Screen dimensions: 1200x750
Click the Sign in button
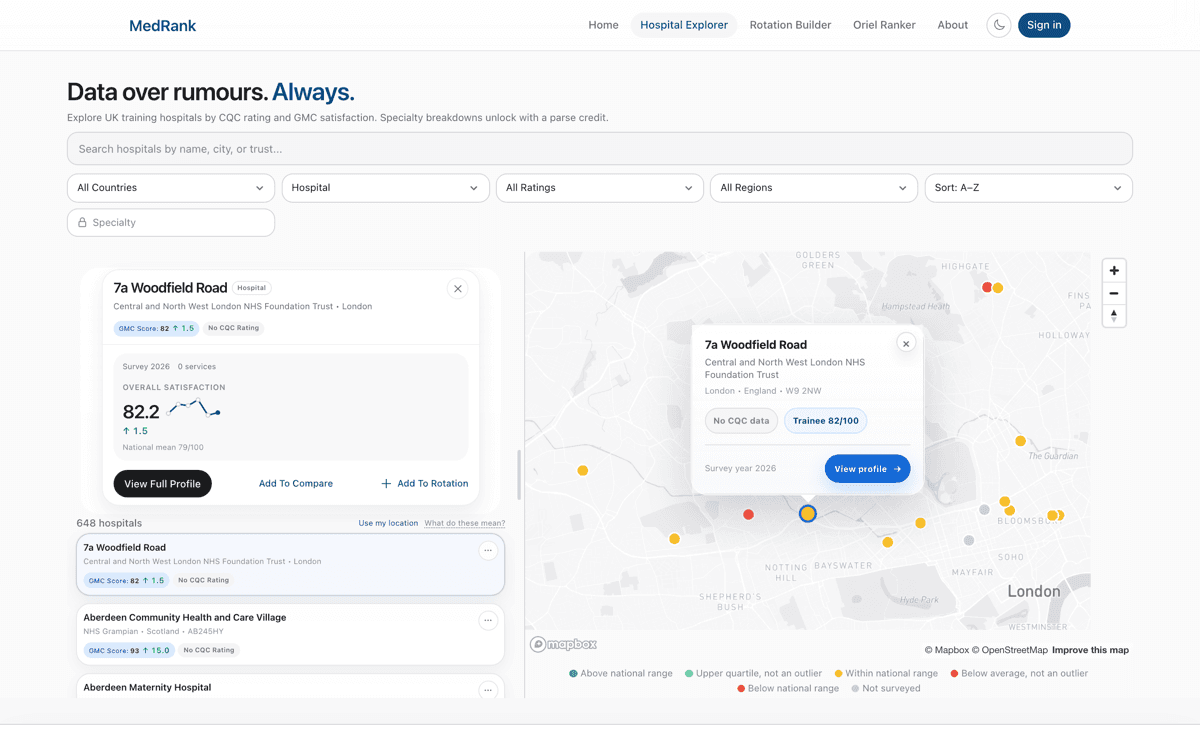point(1044,25)
